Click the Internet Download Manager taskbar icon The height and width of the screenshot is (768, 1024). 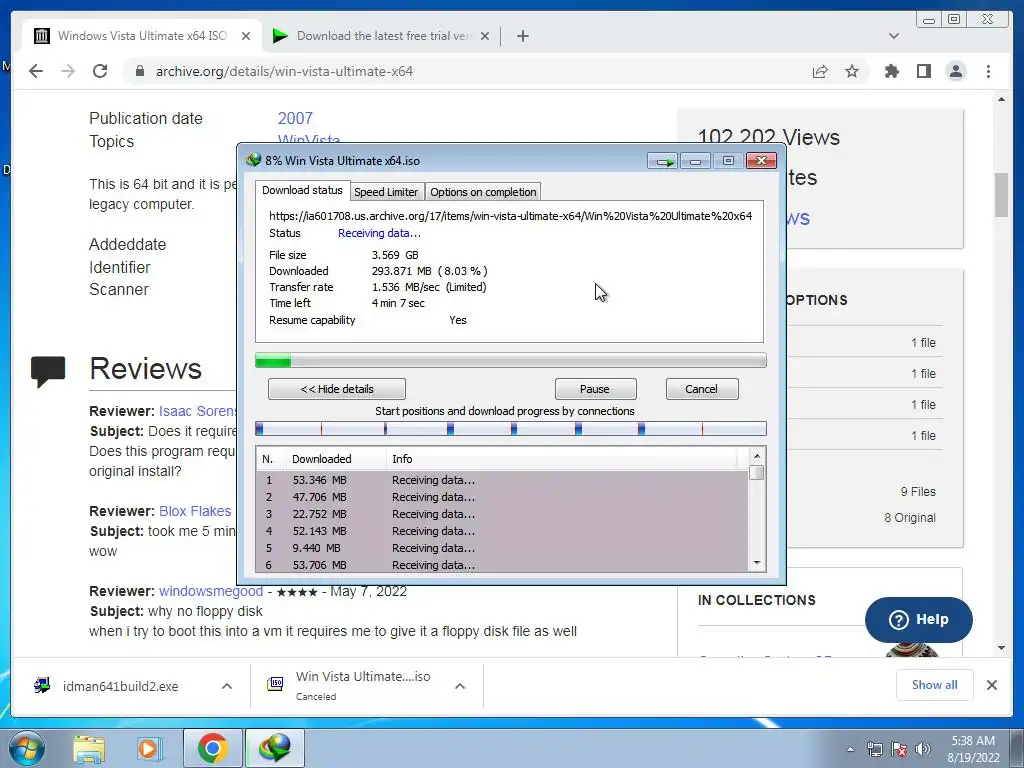274,748
